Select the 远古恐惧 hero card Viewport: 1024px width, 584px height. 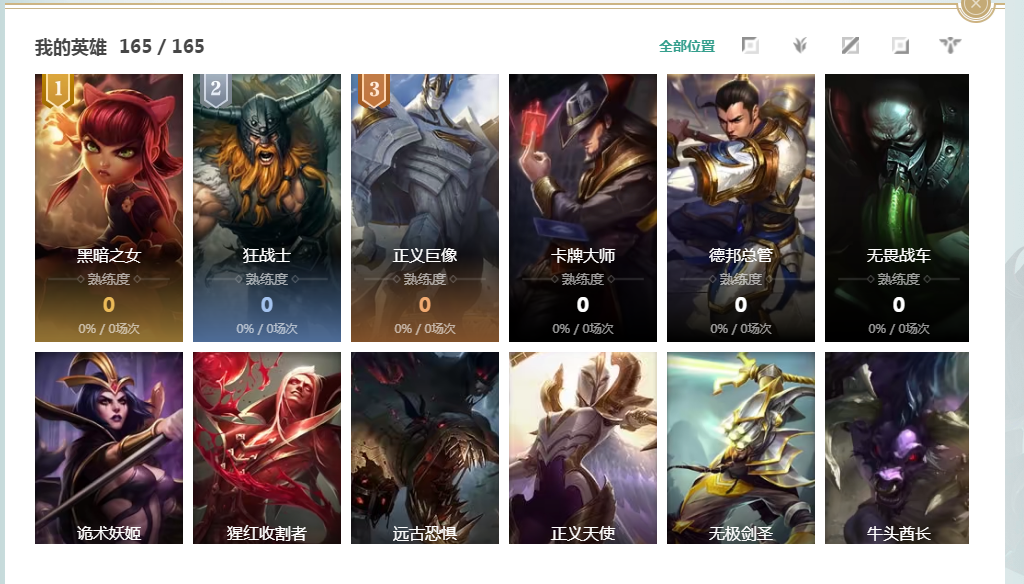(424, 448)
